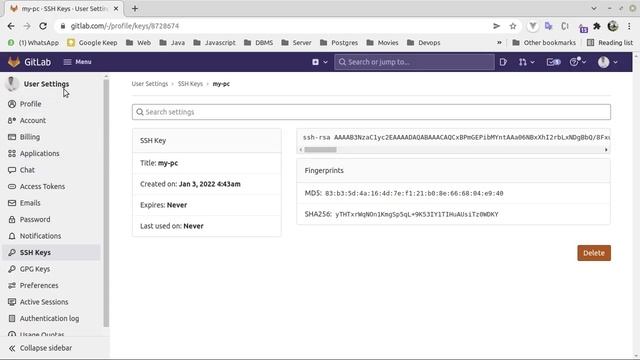Bookmark this page with star icon
Viewport: 640px width, 360px height.
[513, 26]
